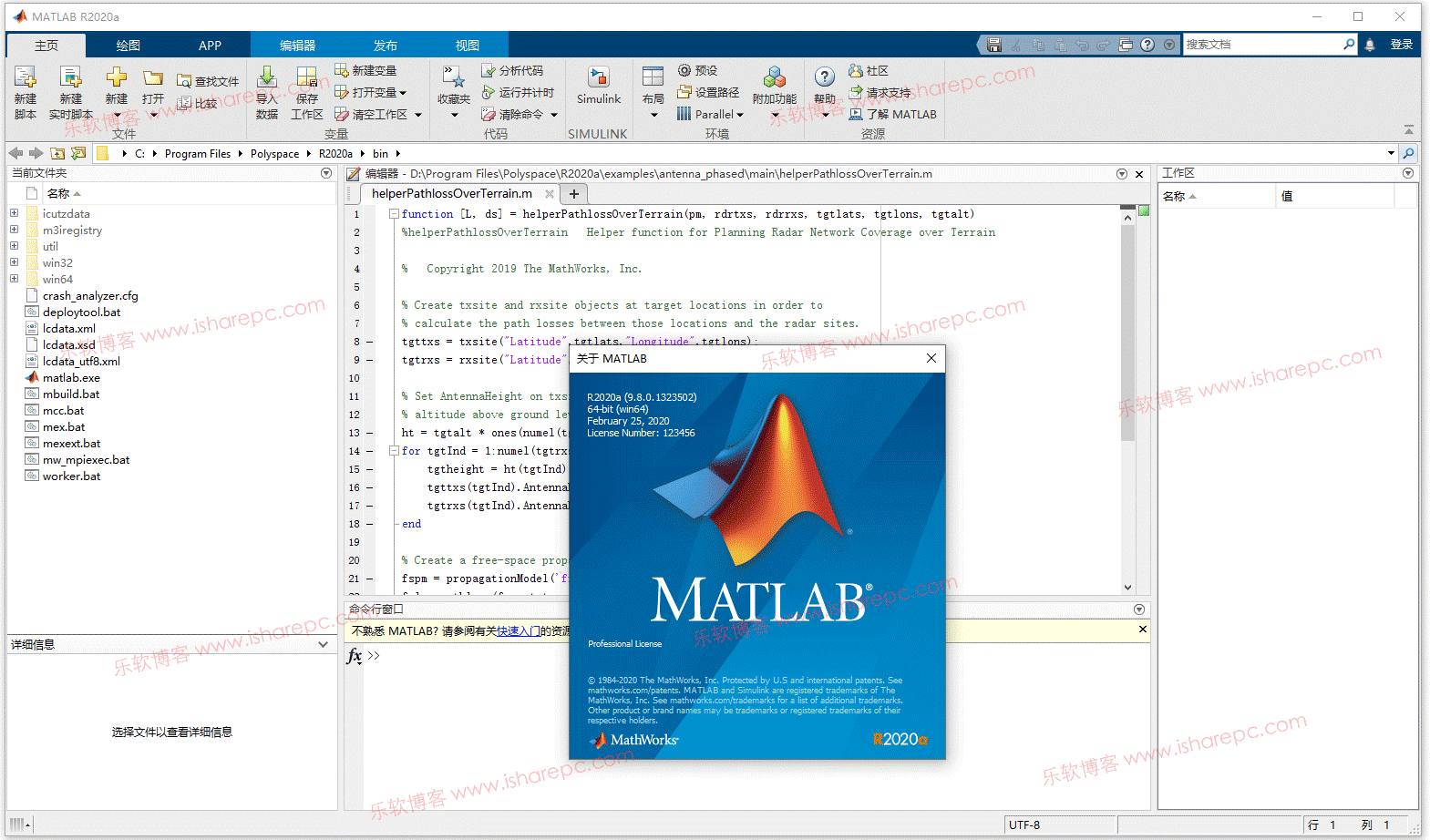Click 登录 sign in button

click(x=1401, y=45)
